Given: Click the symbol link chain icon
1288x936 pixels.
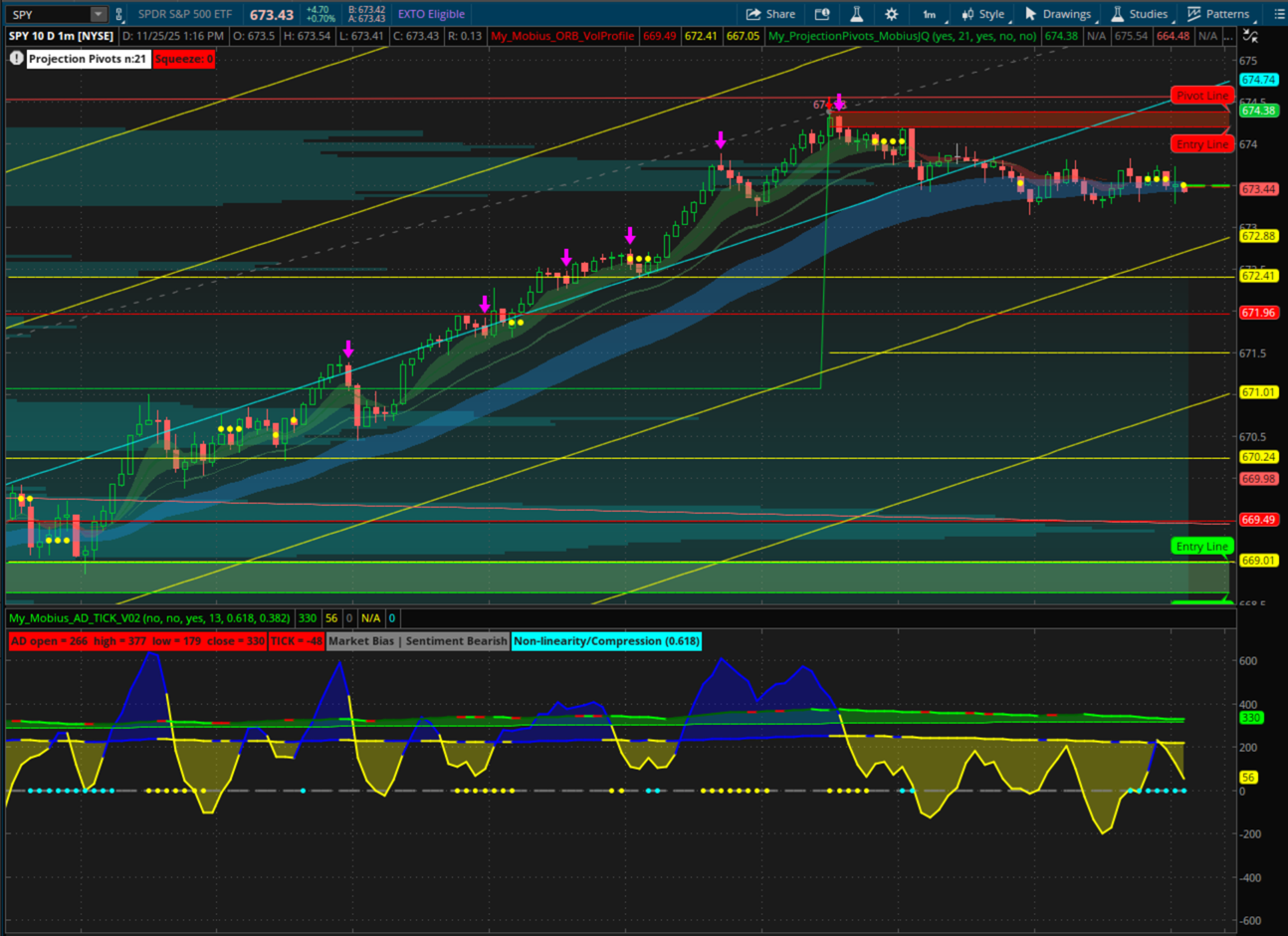Looking at the screenshot, I should coord(119,14).
